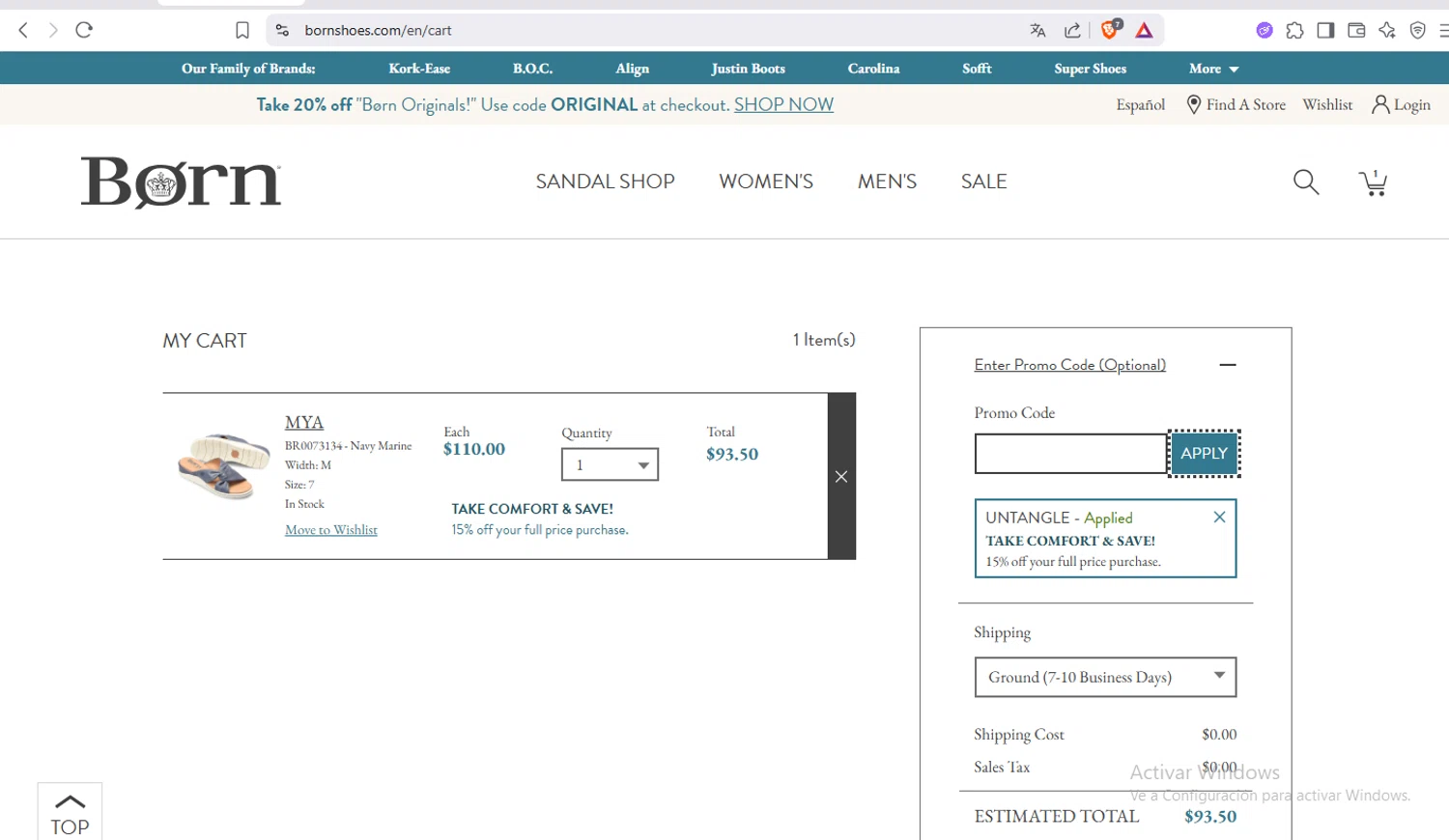Viewport: 1449px width, 840px height.
Task: Visit the Carolina brand link
Action: click(873, 69)
